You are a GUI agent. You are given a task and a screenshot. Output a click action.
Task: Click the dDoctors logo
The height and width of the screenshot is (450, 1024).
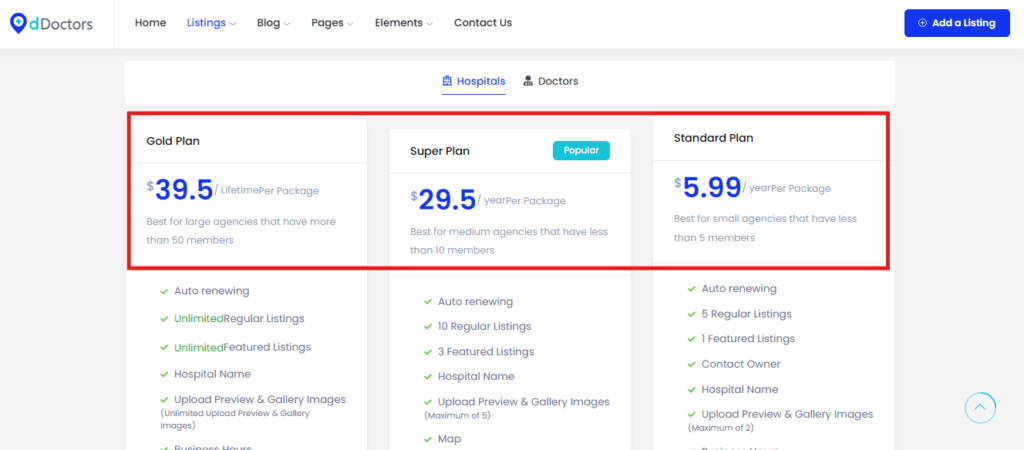tap(52, 24)
